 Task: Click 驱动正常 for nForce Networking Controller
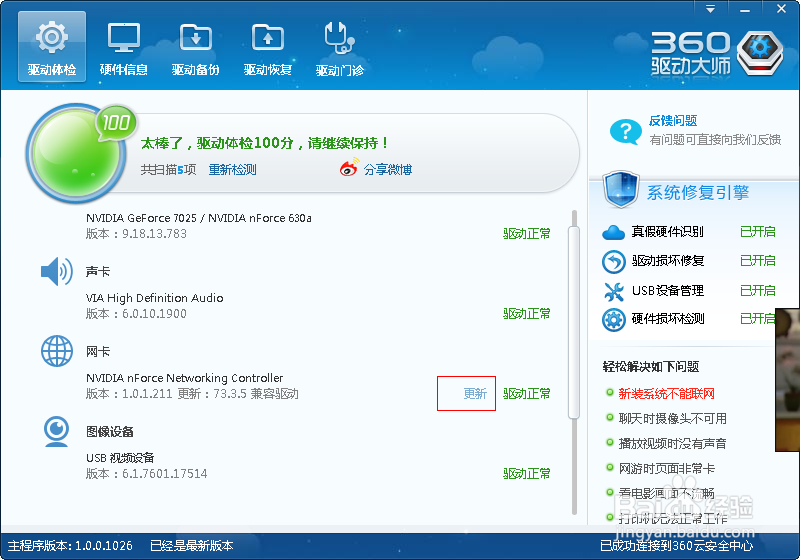527,394
